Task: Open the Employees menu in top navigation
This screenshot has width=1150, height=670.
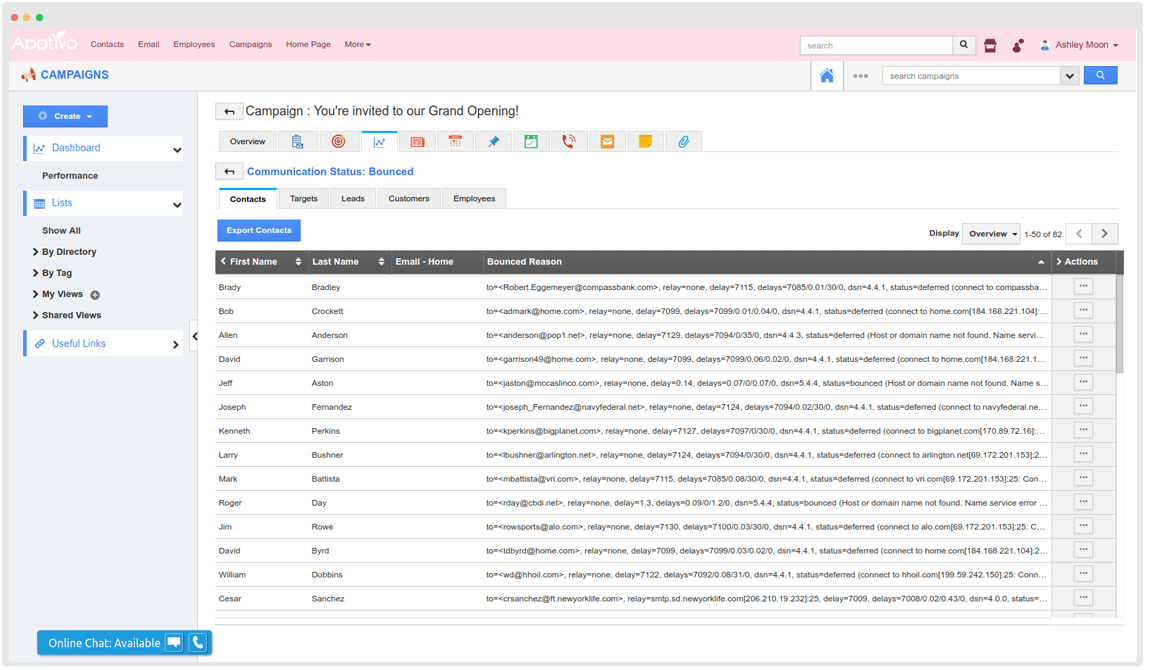Action: tap(194, 45)
